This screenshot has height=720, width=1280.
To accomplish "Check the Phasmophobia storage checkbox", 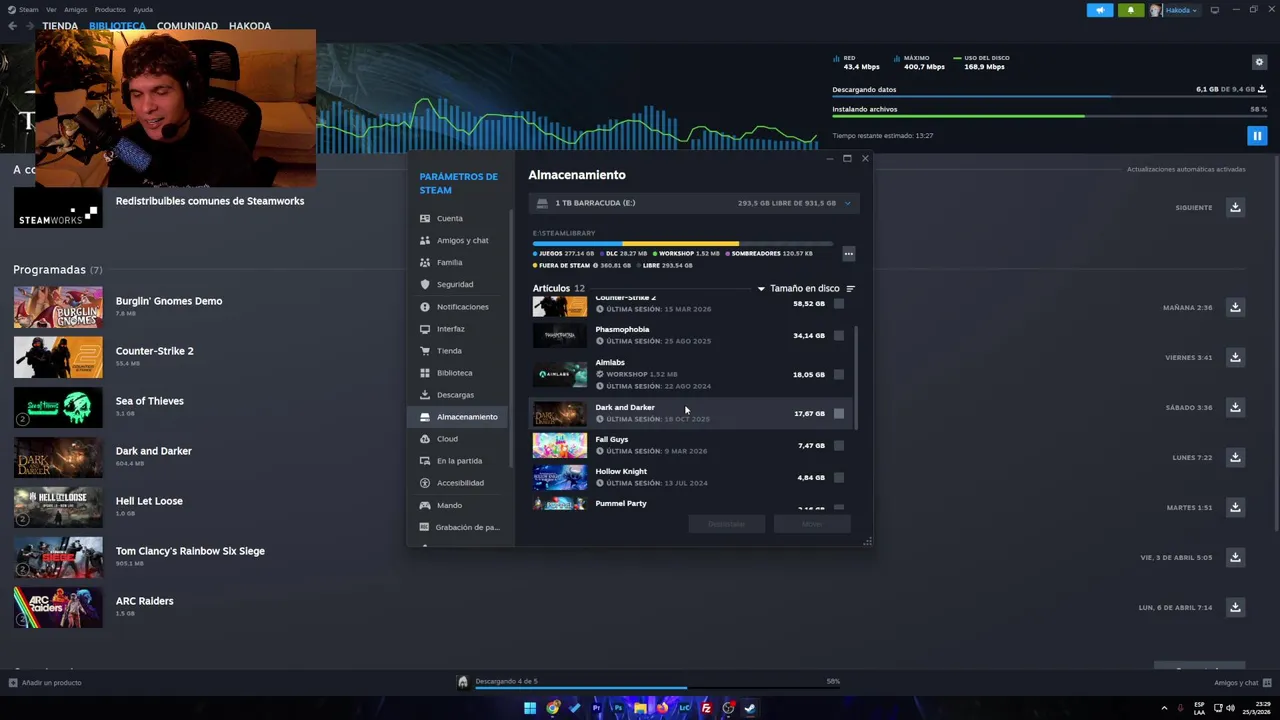I will coord(839,335).
